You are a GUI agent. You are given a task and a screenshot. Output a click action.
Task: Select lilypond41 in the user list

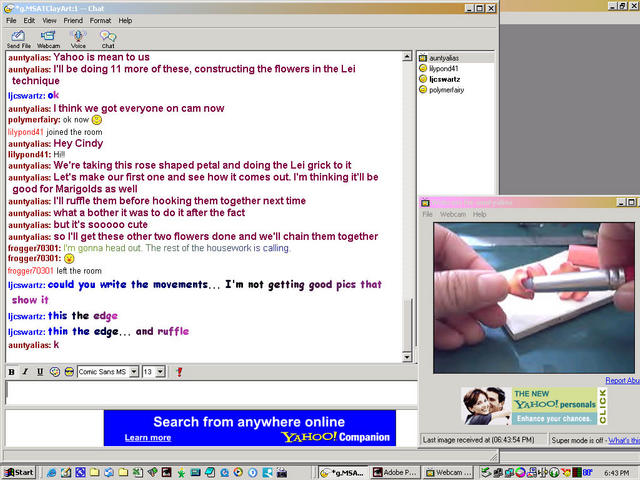444,69
